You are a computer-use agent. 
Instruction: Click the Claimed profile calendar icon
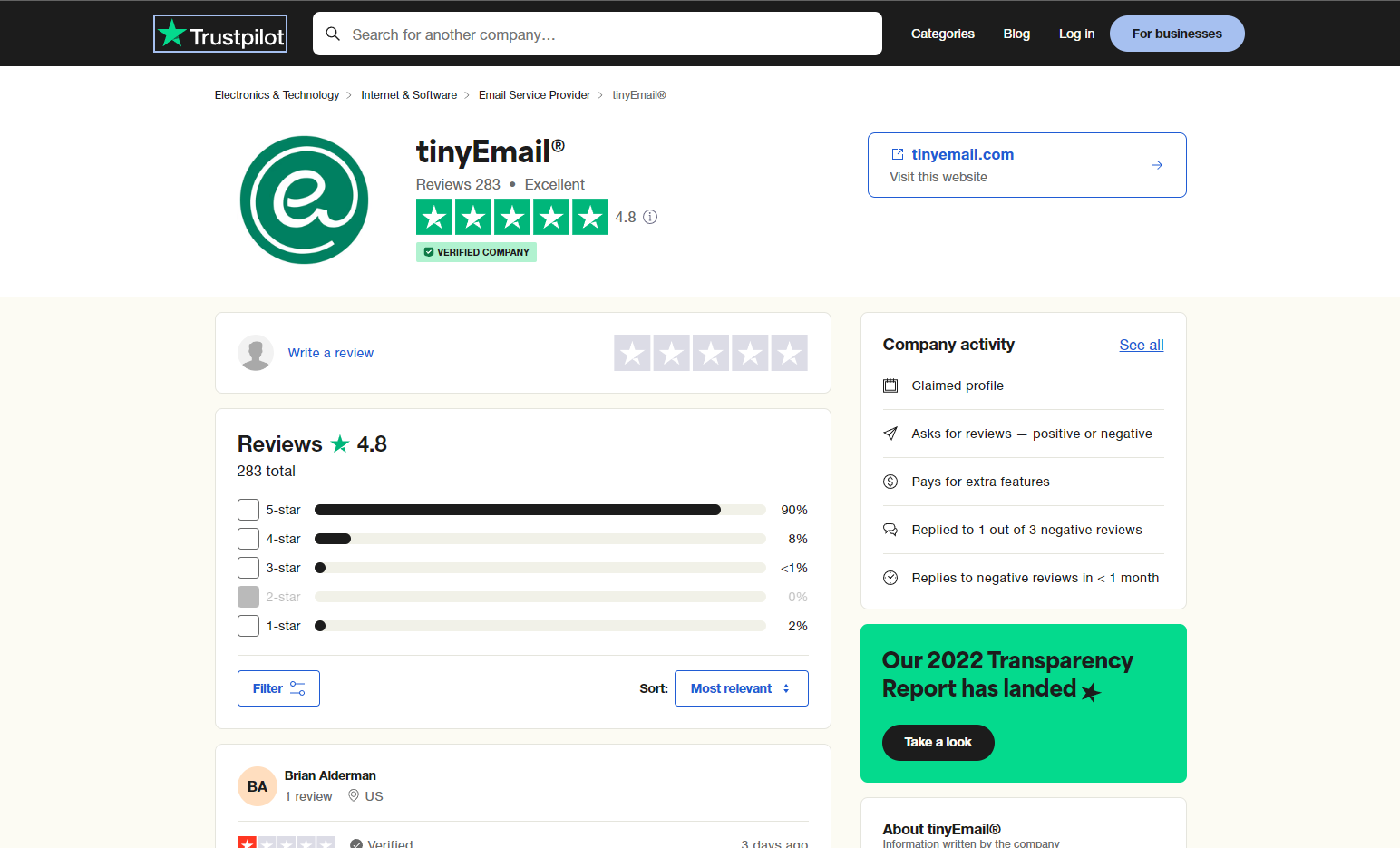click(890, 385)
